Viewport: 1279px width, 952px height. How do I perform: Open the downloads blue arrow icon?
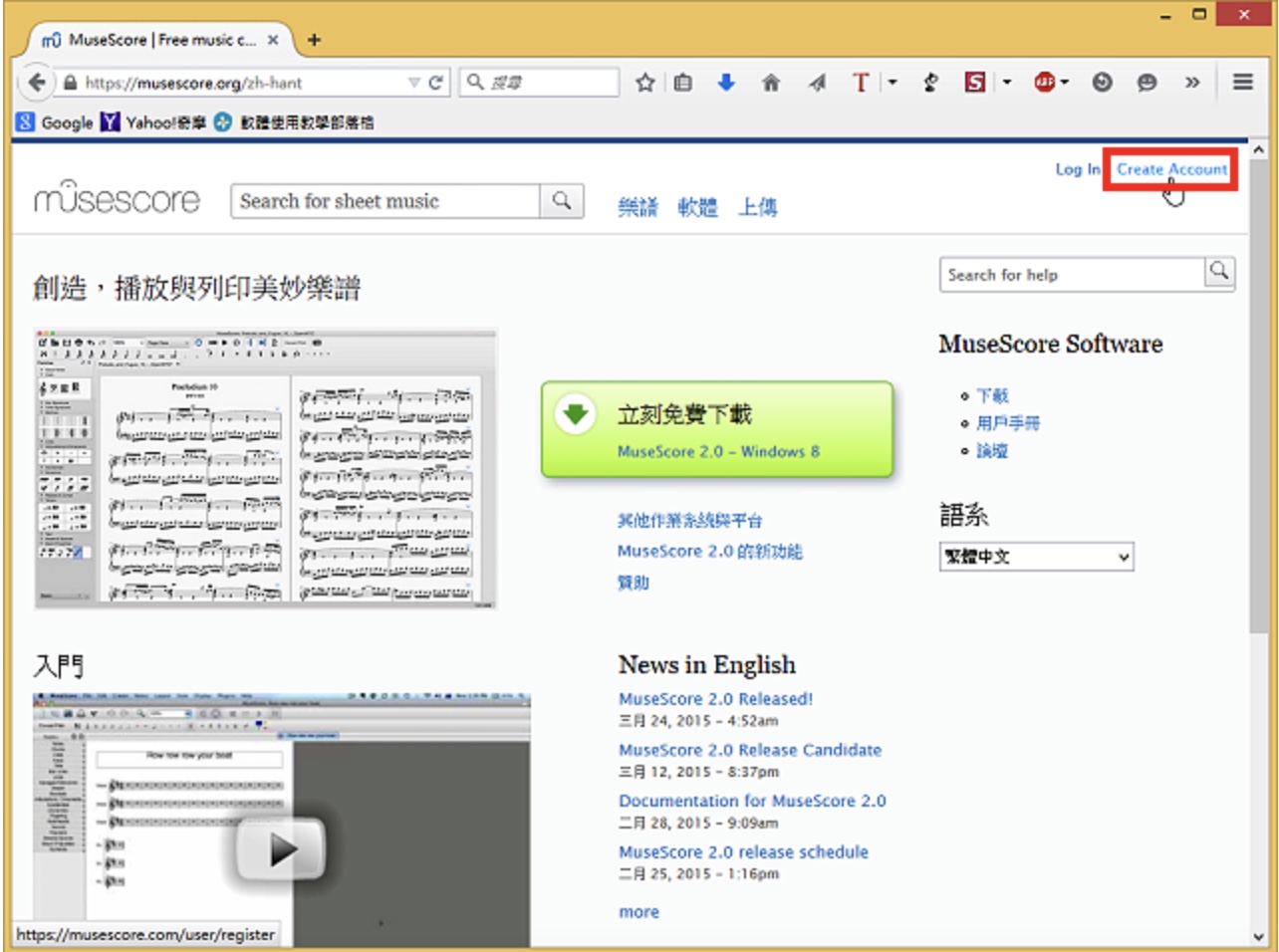[726, 83]
